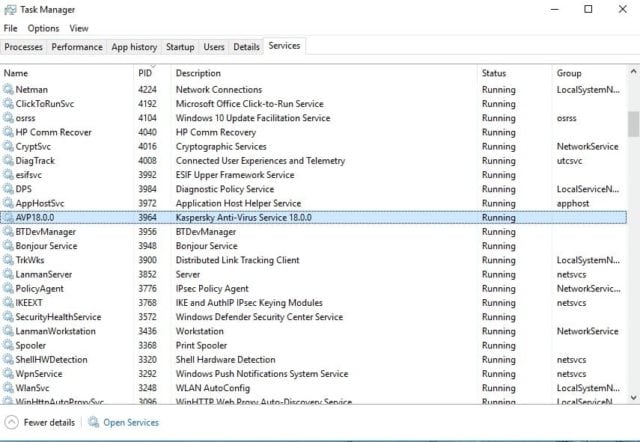This screenshot has width=640, height=442.
Task: Select the Services tab
Action: pyautogui.click(x=284, y=46)
